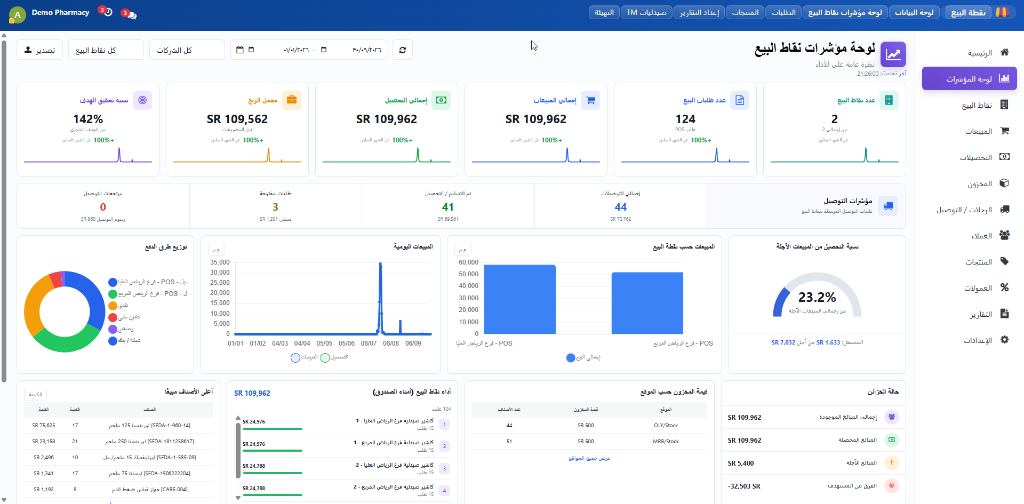
Task: Select لوحة مؤشرات نقاط البيع top tab
Action: [x=845, y=12]
